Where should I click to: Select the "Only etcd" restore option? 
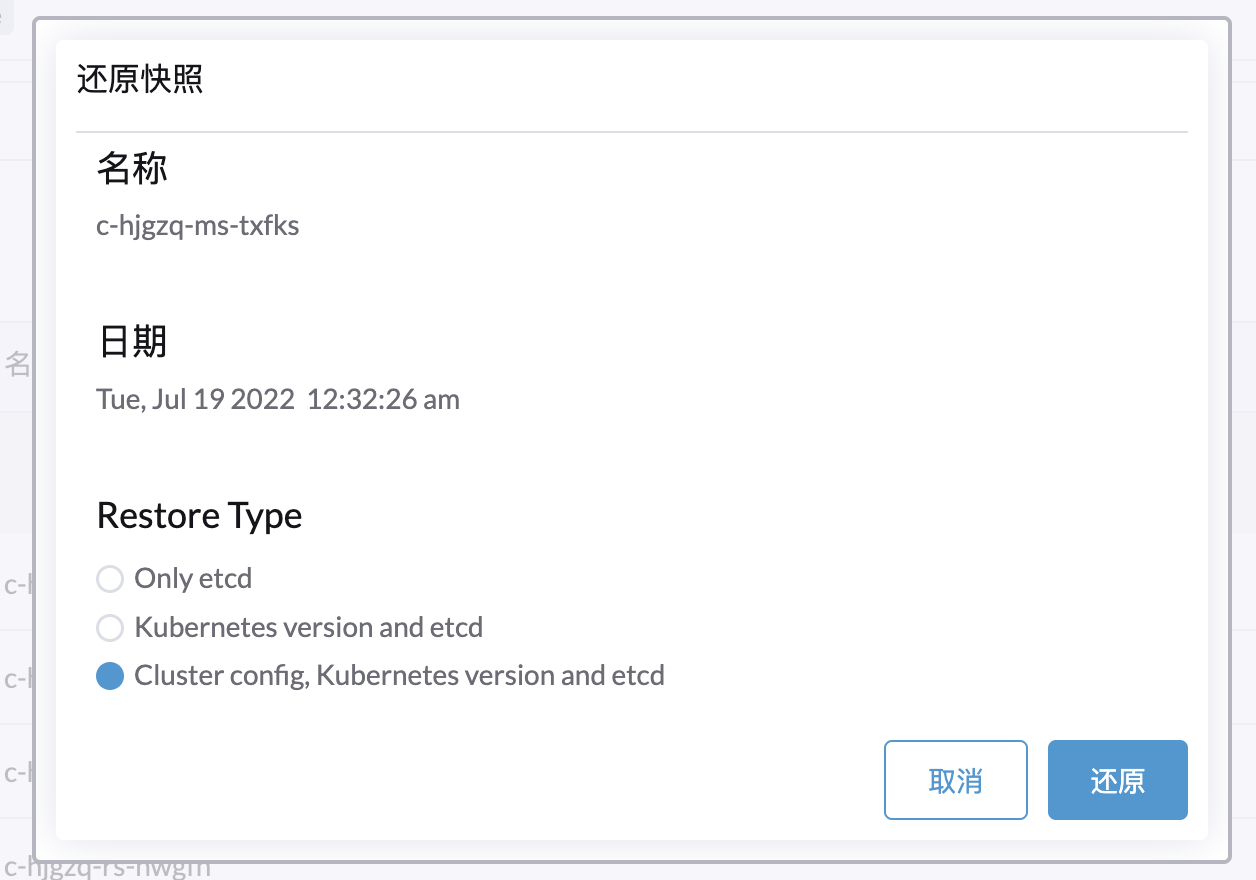coord(110,578)
